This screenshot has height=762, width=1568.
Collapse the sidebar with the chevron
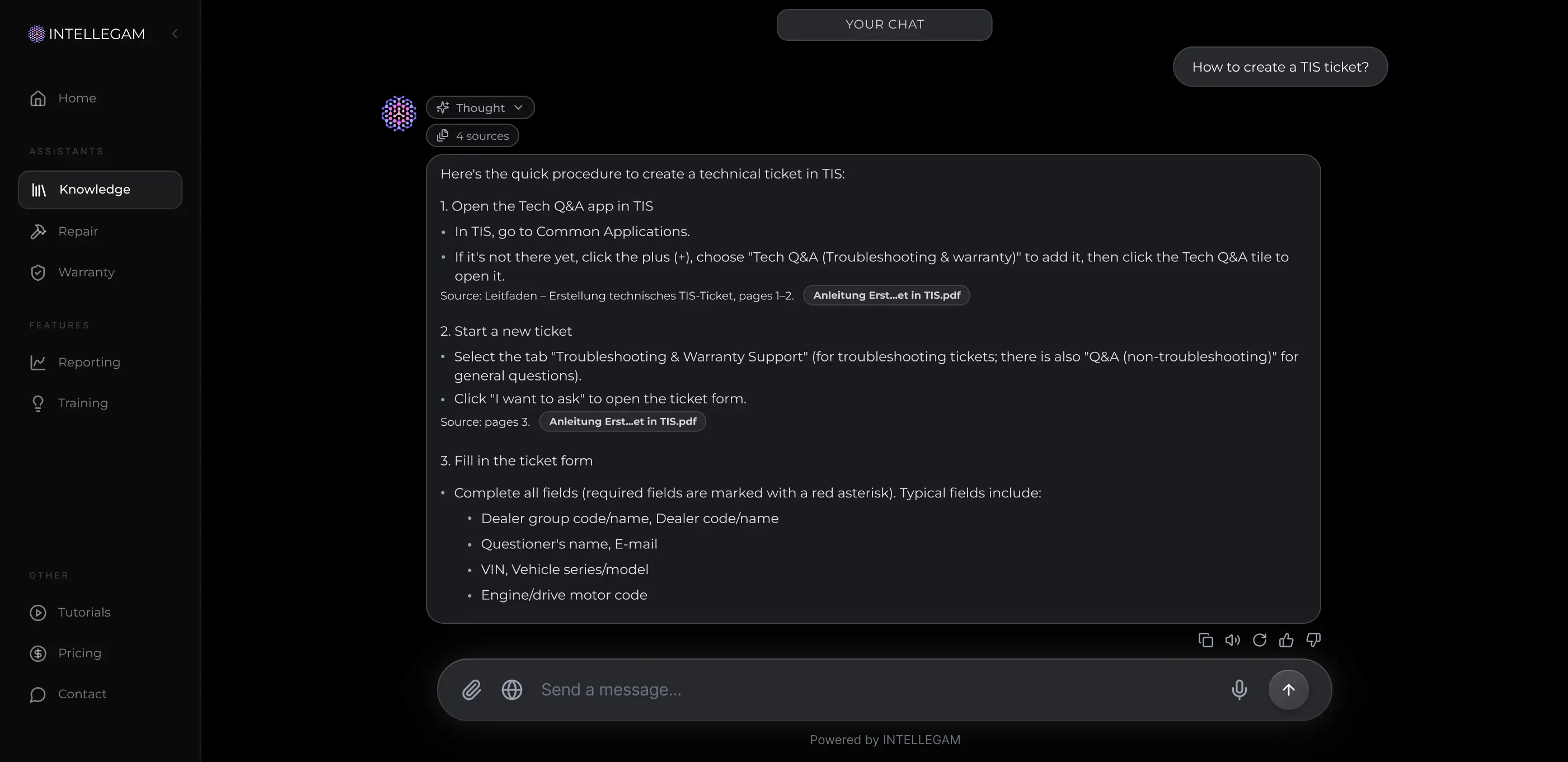tap(175, 34)
